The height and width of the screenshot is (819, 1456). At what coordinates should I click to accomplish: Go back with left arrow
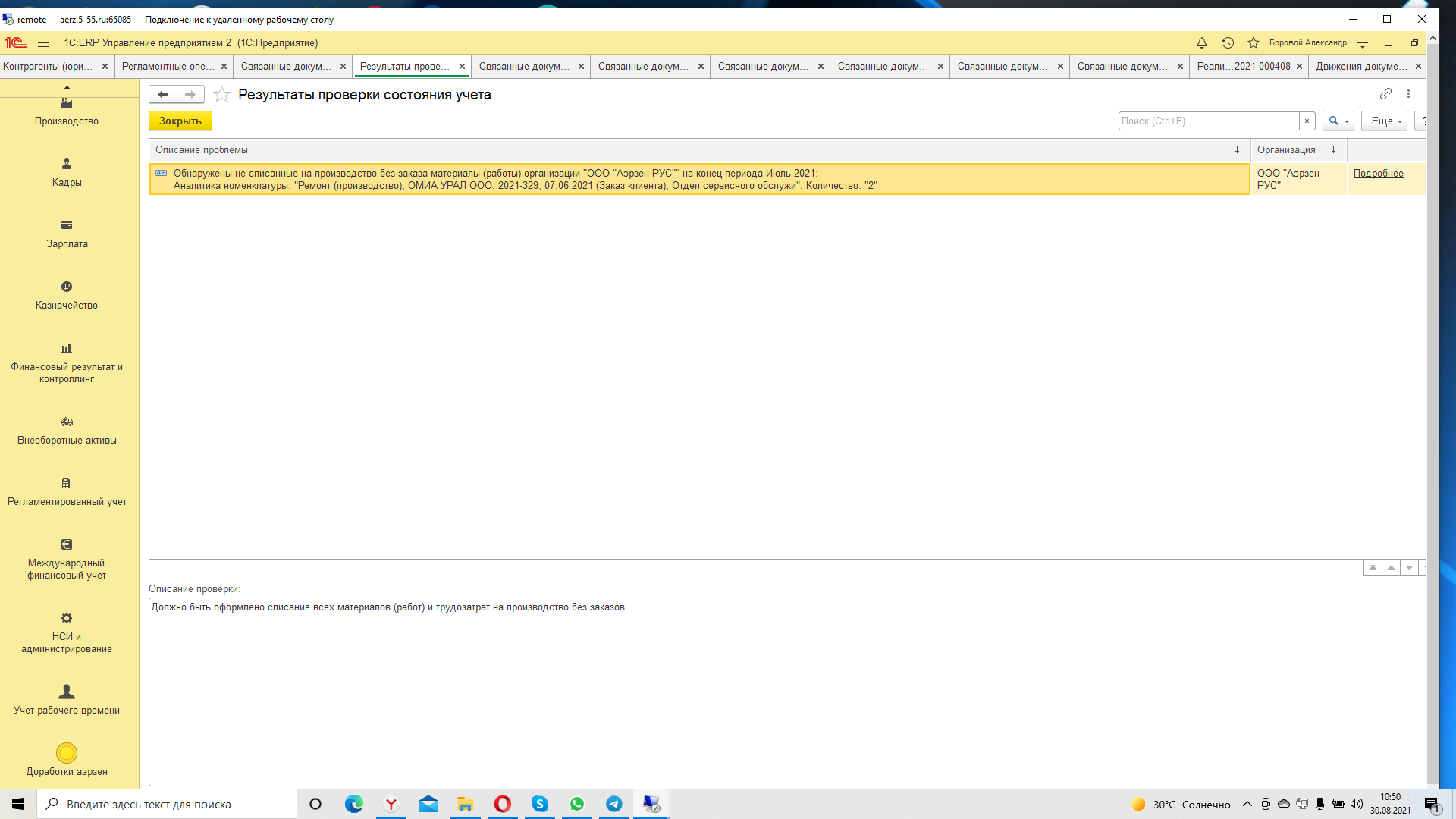[163, 95]
